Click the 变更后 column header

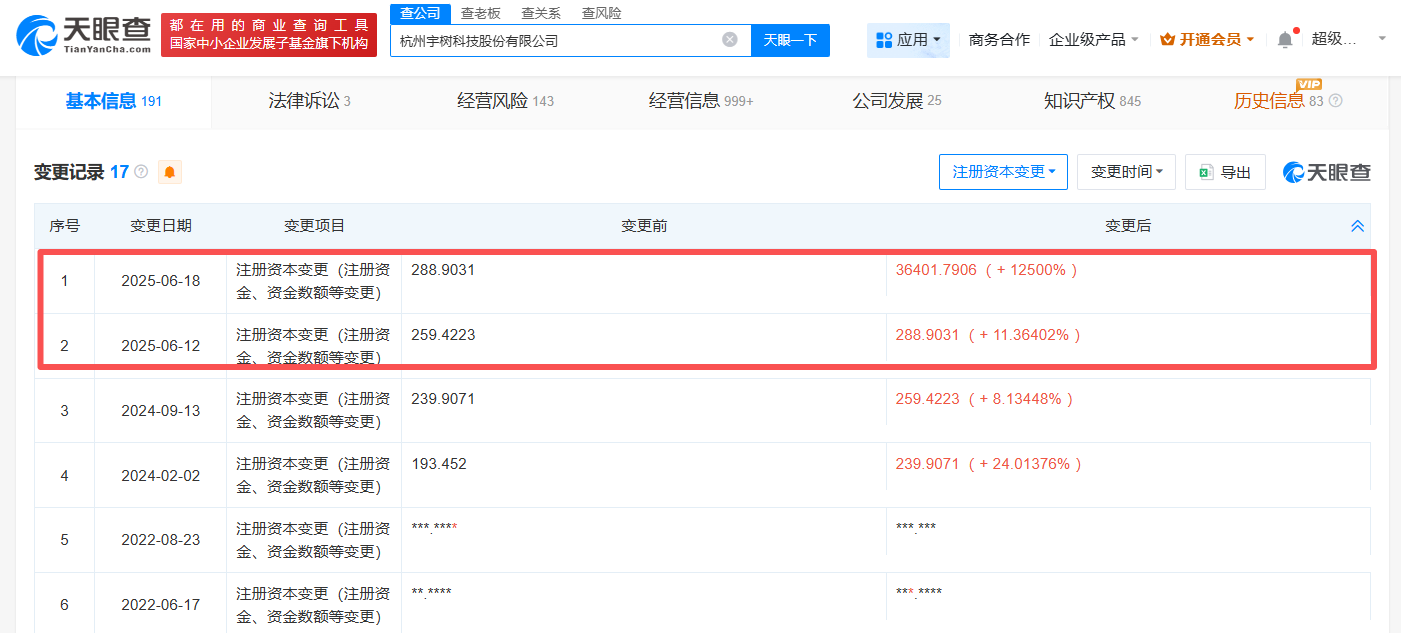[x=1128, y=226]
